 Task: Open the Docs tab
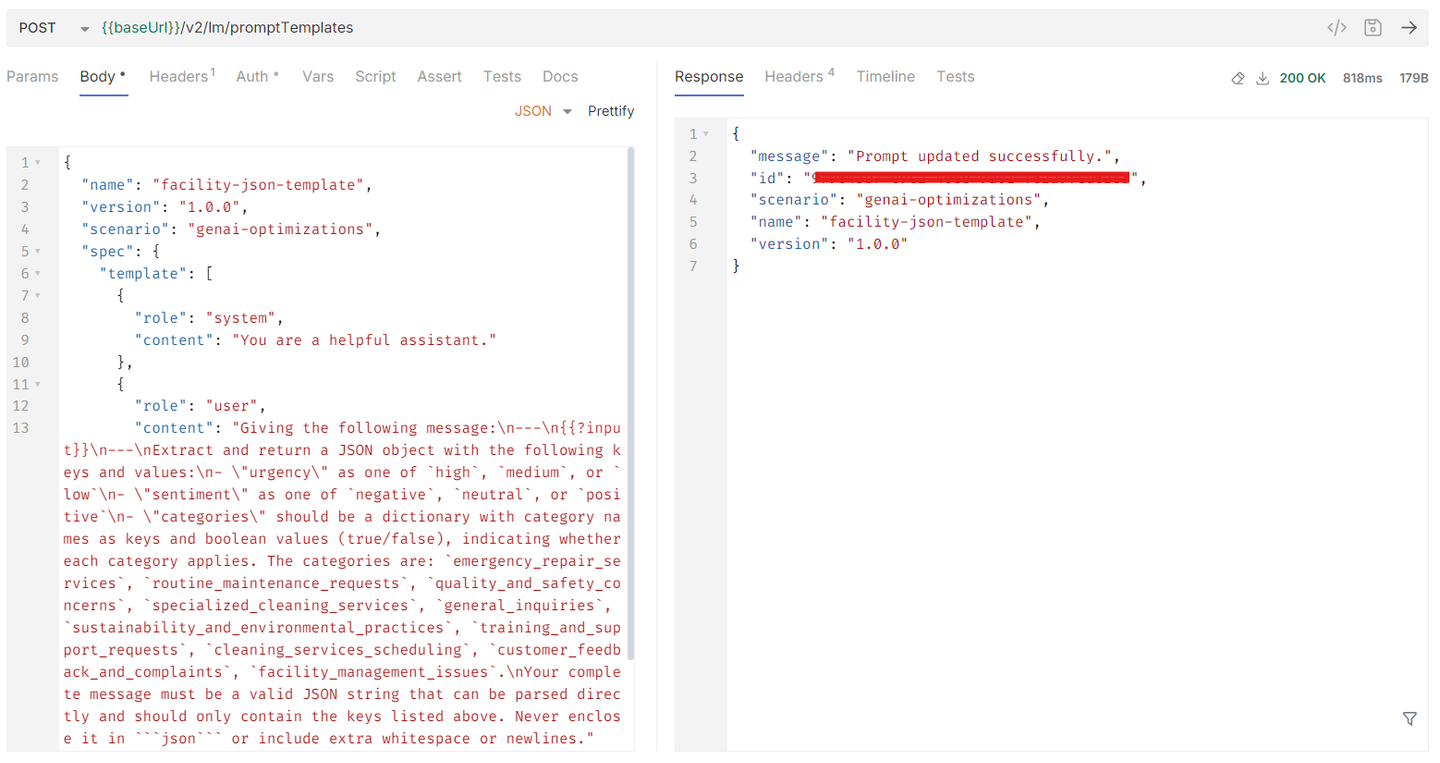pos(560,76)
